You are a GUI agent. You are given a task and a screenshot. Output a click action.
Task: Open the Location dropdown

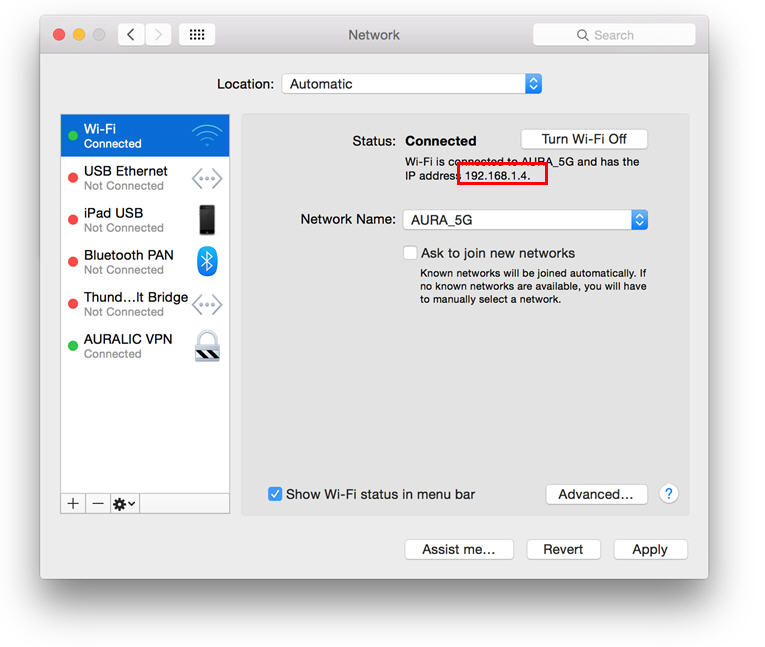(x=412, y=84)
